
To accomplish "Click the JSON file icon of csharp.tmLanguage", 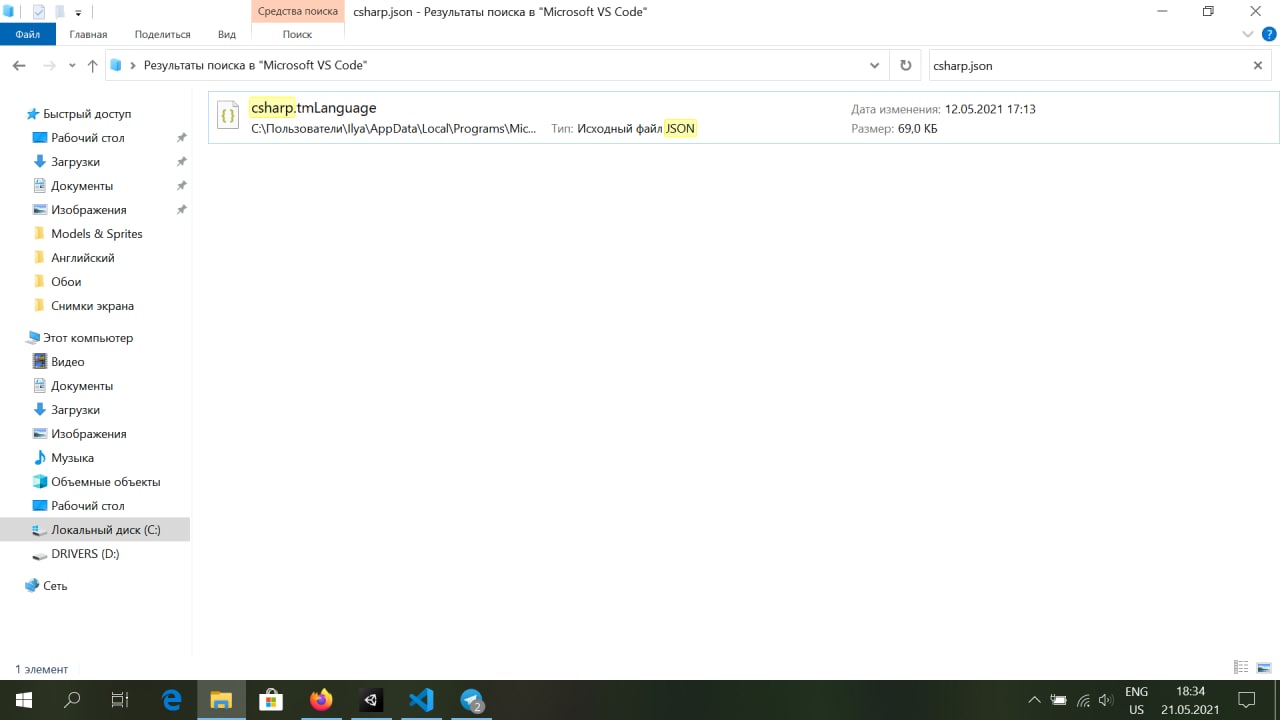I will (x=228, y=116).
